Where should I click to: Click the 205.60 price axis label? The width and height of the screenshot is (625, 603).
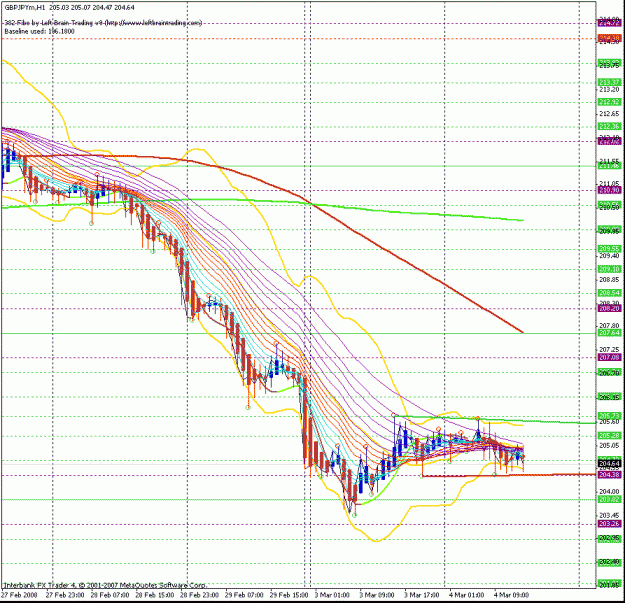coord(609,422)
